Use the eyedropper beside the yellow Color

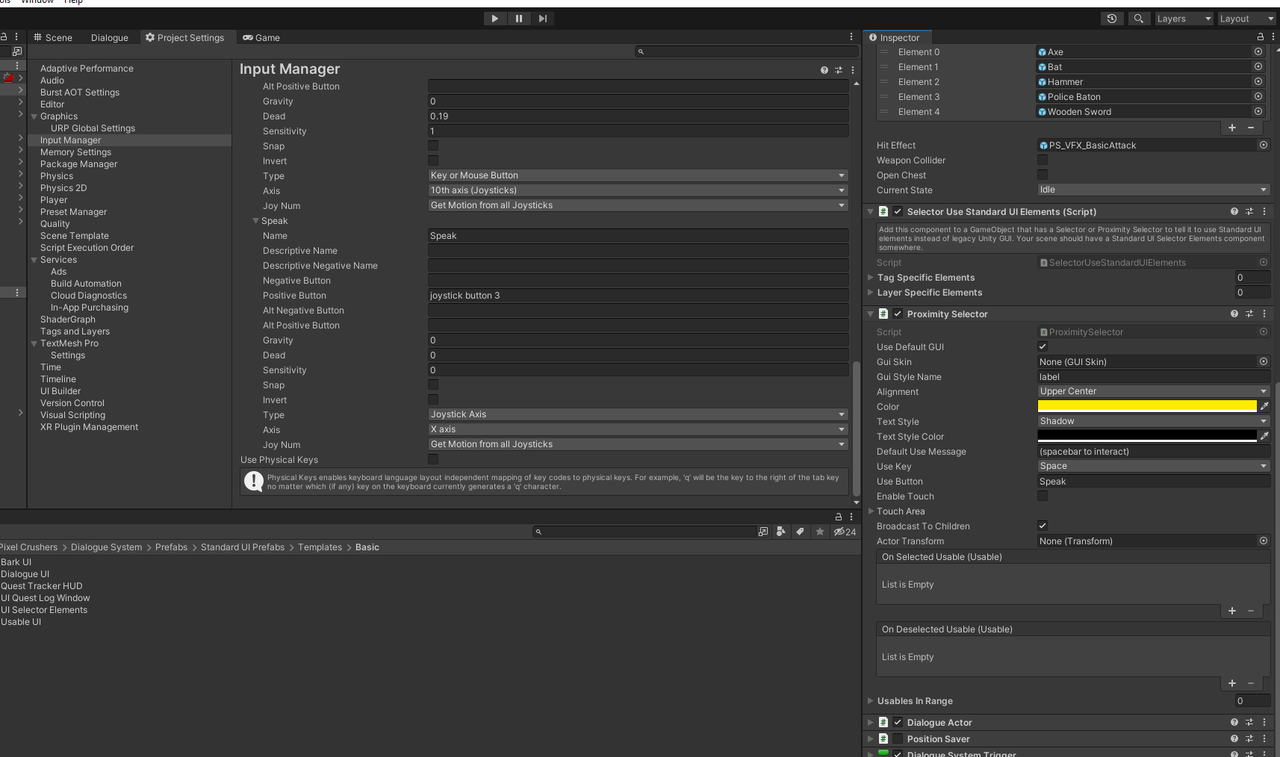point(1264,406)
